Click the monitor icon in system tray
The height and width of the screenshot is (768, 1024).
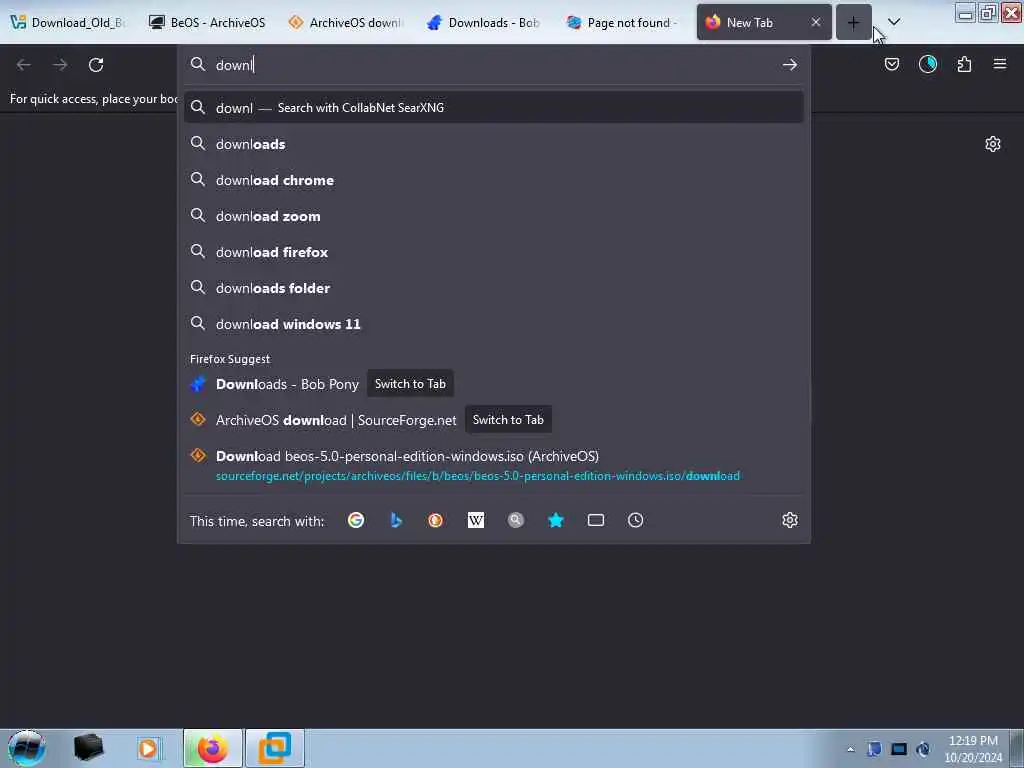tap(899, 749)
